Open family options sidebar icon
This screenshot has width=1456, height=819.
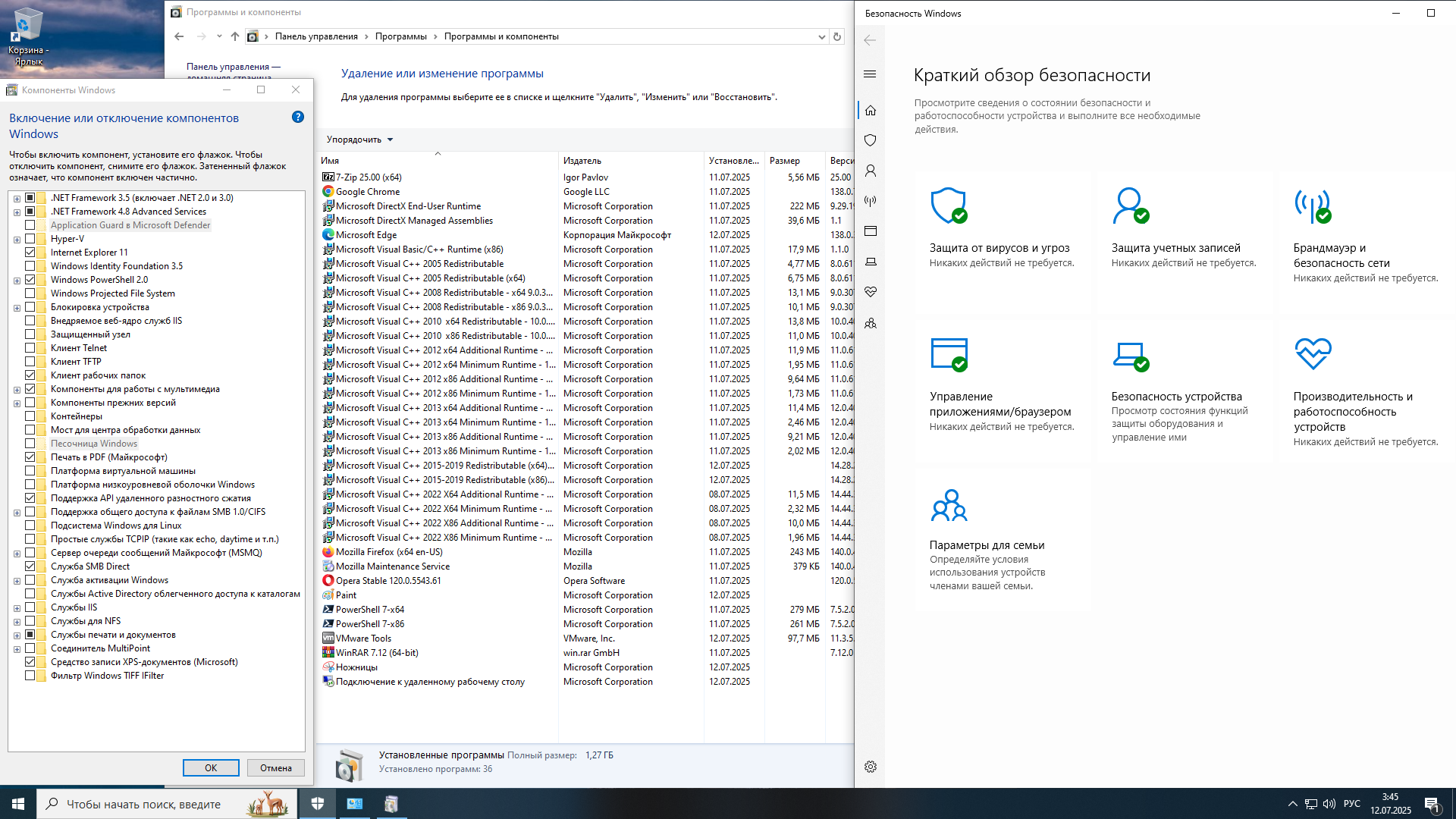[870, 323]
